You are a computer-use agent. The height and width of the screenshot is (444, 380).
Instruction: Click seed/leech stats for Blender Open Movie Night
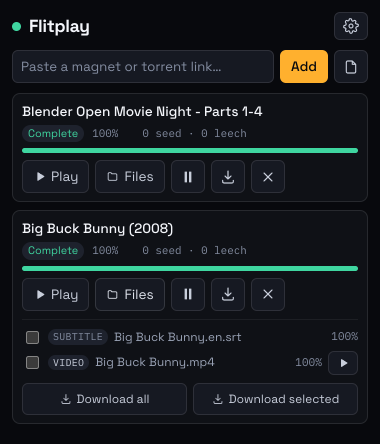click(195, 134)
